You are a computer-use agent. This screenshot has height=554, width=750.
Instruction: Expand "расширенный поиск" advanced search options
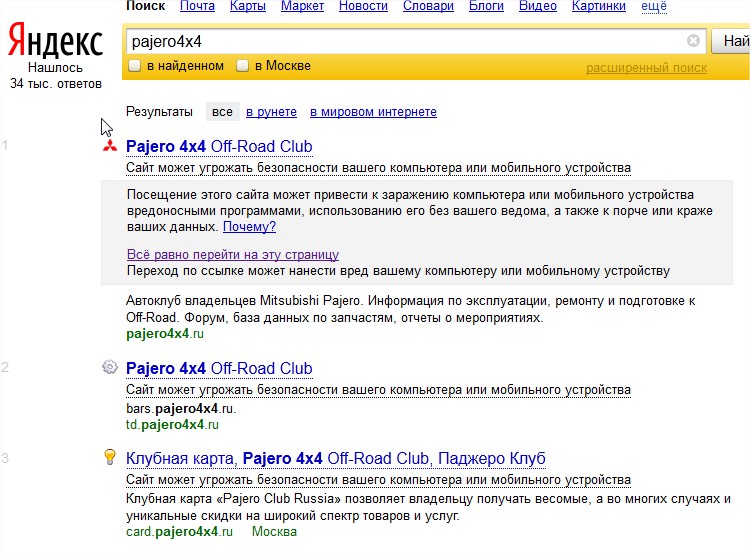click(646, 68)
